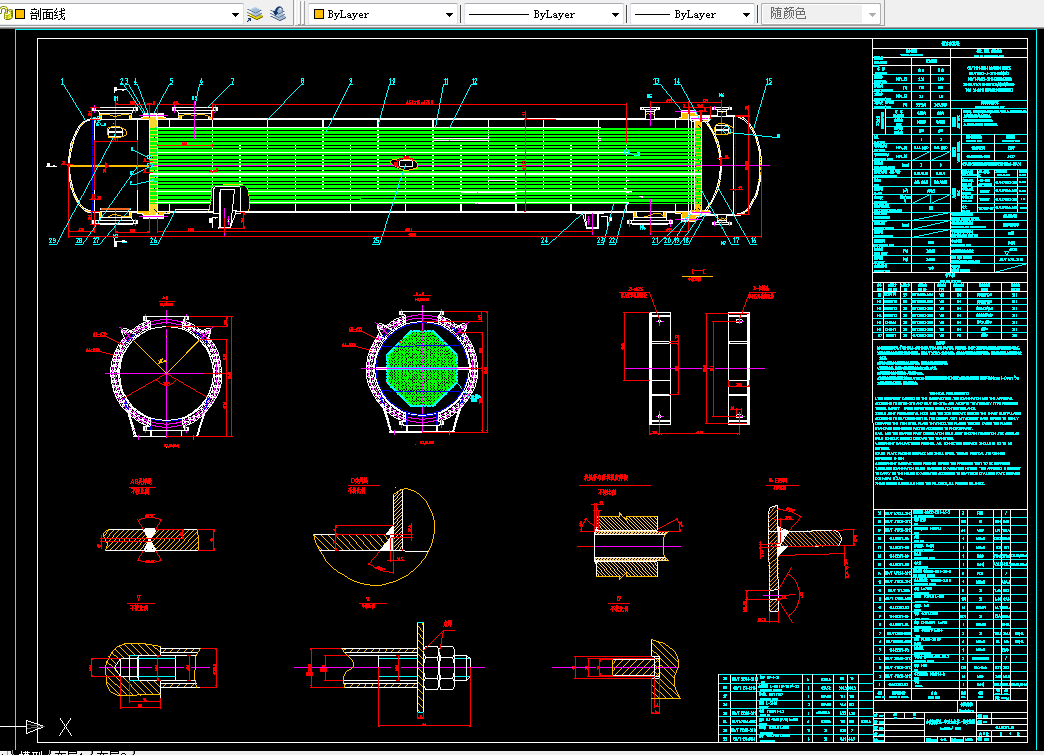Click the yellow ByLayer color swatch
Screen dimensions: 1044x755
click(x=319, y=14)
